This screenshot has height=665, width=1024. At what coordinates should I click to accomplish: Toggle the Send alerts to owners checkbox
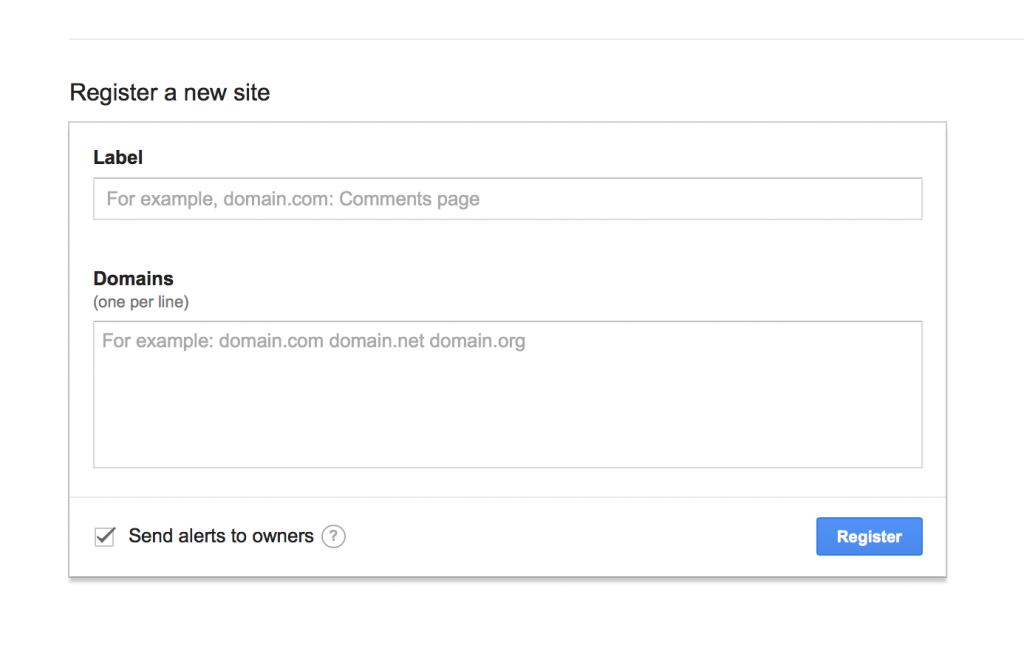tap(104, 537)
